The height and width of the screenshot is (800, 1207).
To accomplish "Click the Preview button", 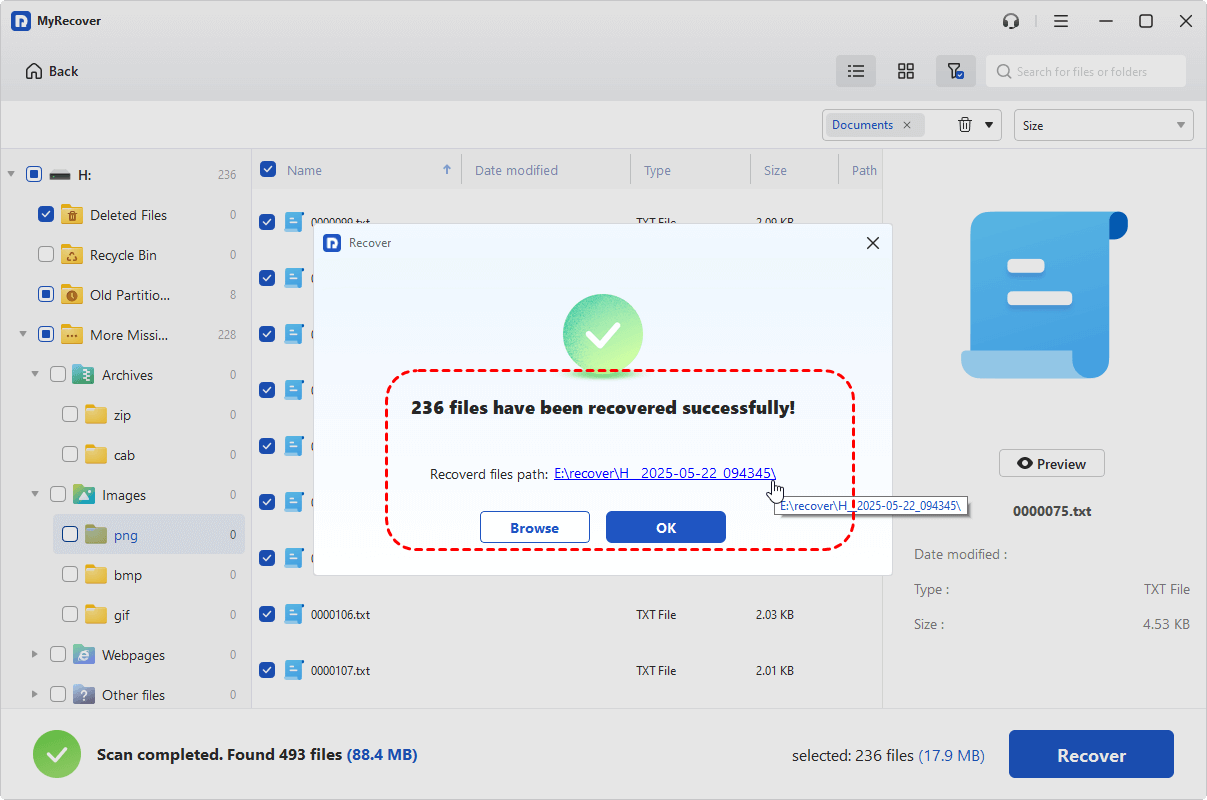I will pos(1051,463).
